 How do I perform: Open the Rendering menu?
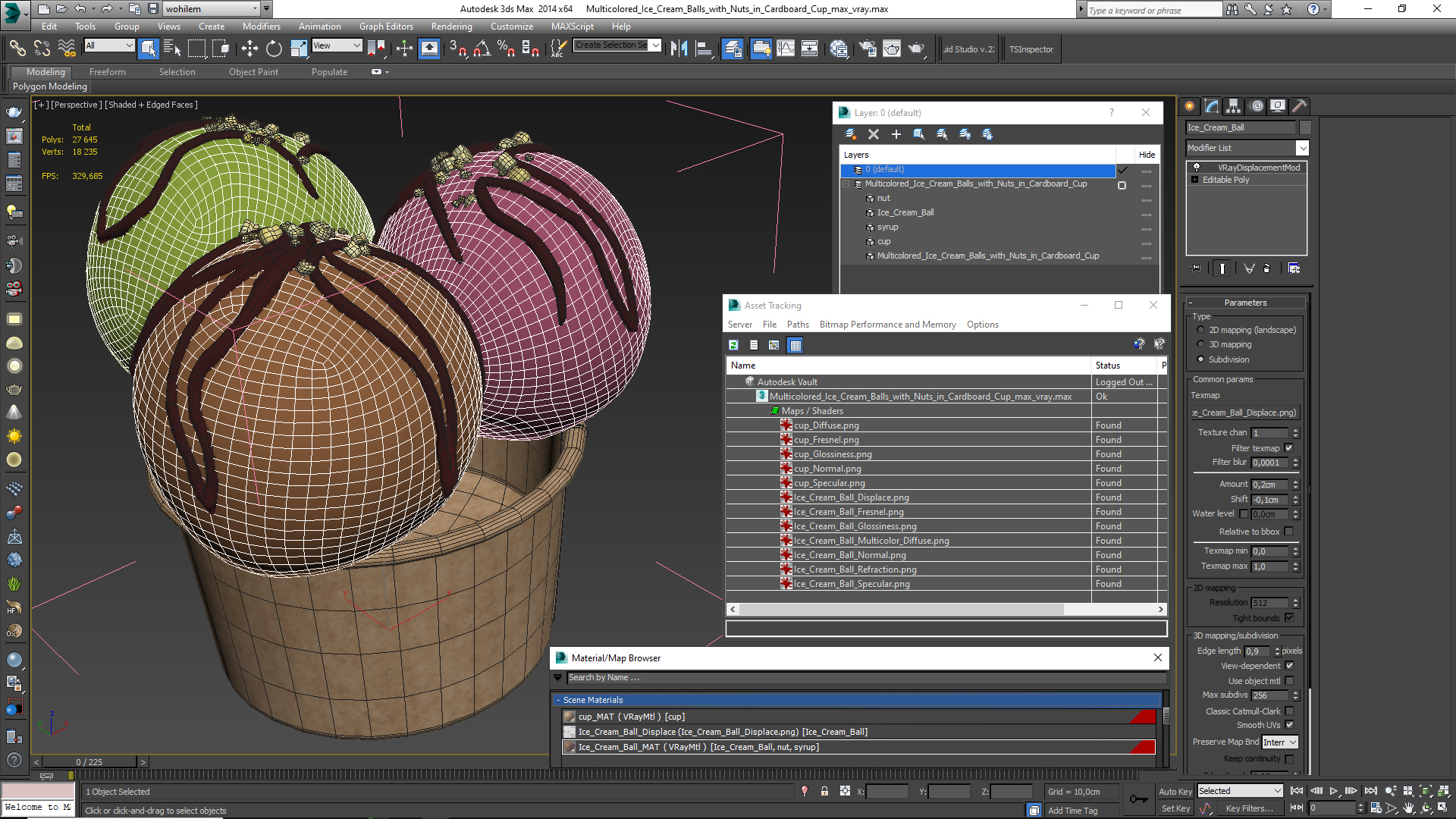coord(451,27)
